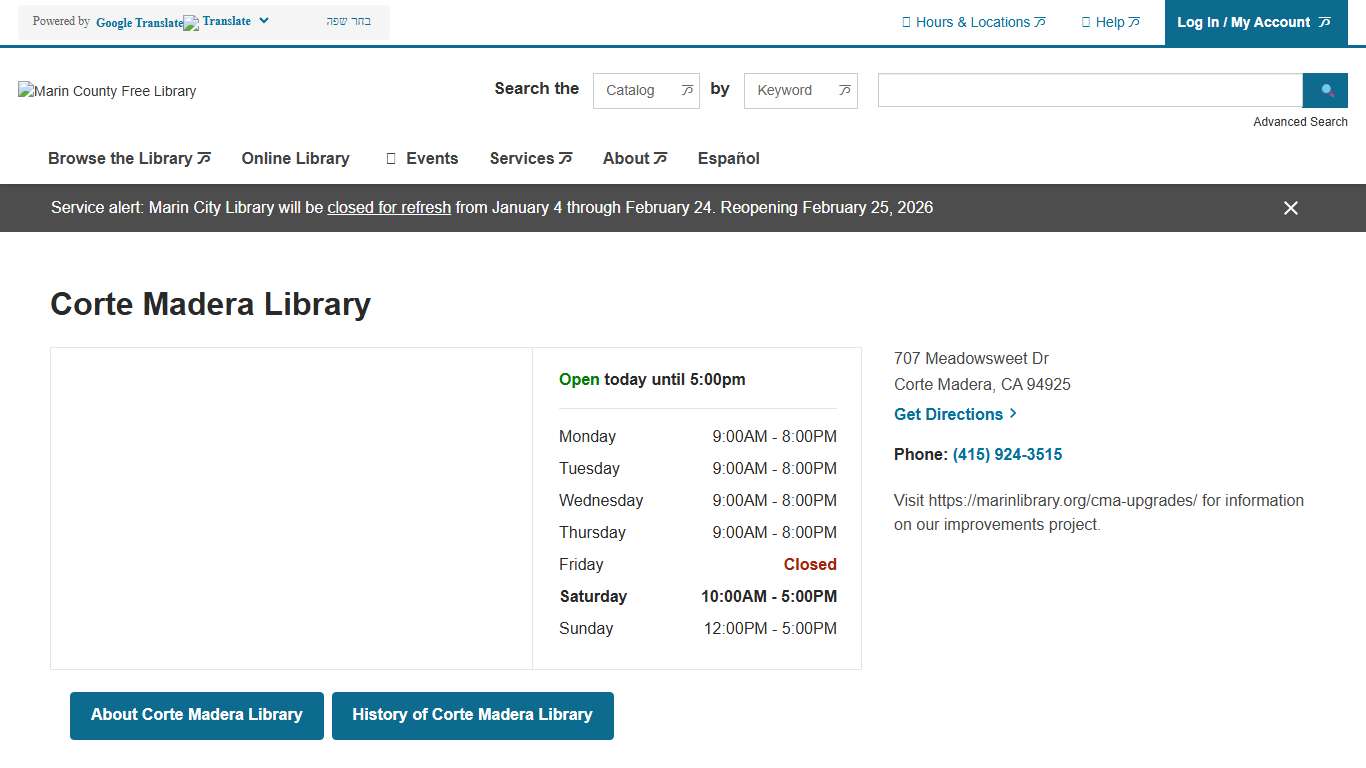Click the search magnifying glass icon
This screenshot has height=768, width=1366.
coord(1325,90)
